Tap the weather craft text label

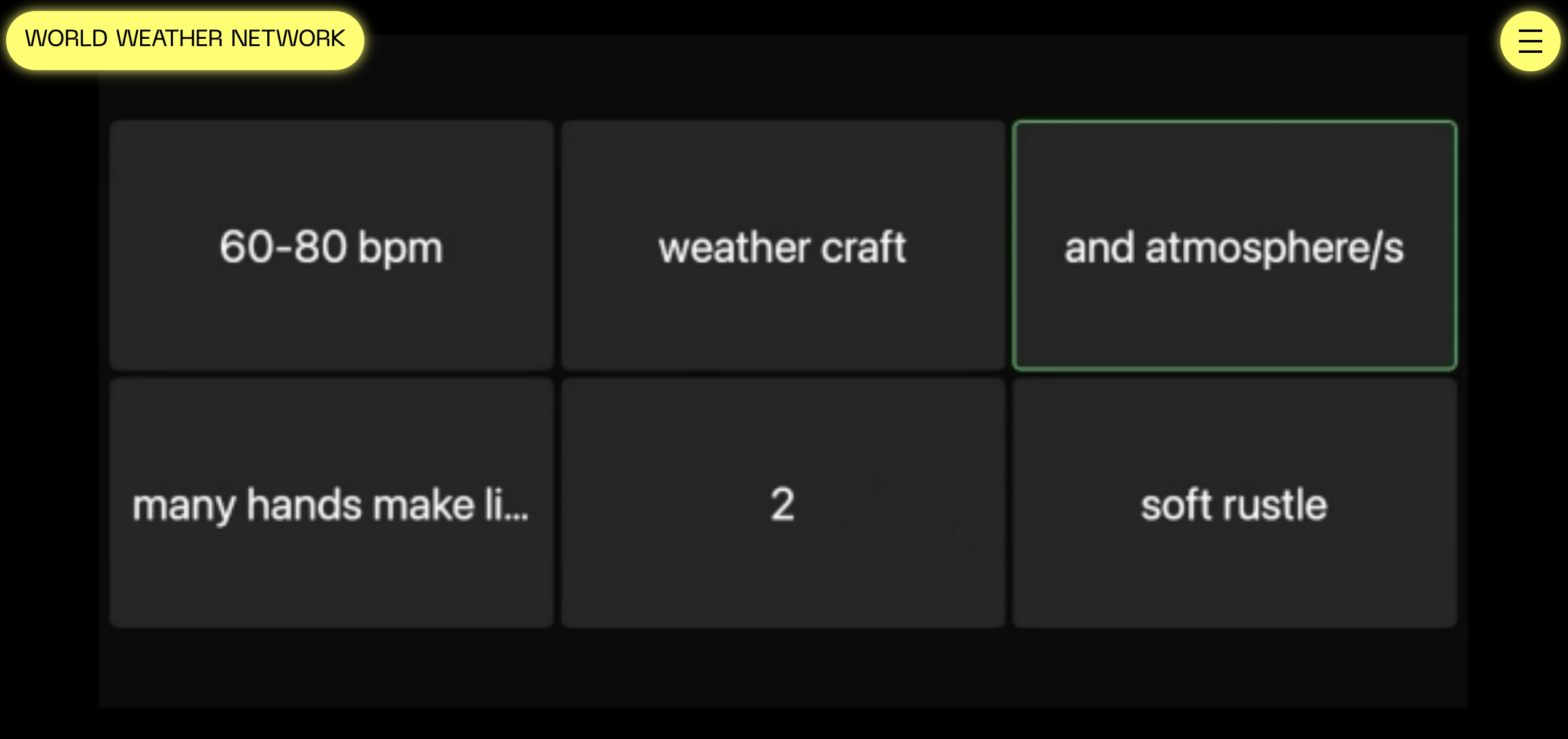(783, 247)
